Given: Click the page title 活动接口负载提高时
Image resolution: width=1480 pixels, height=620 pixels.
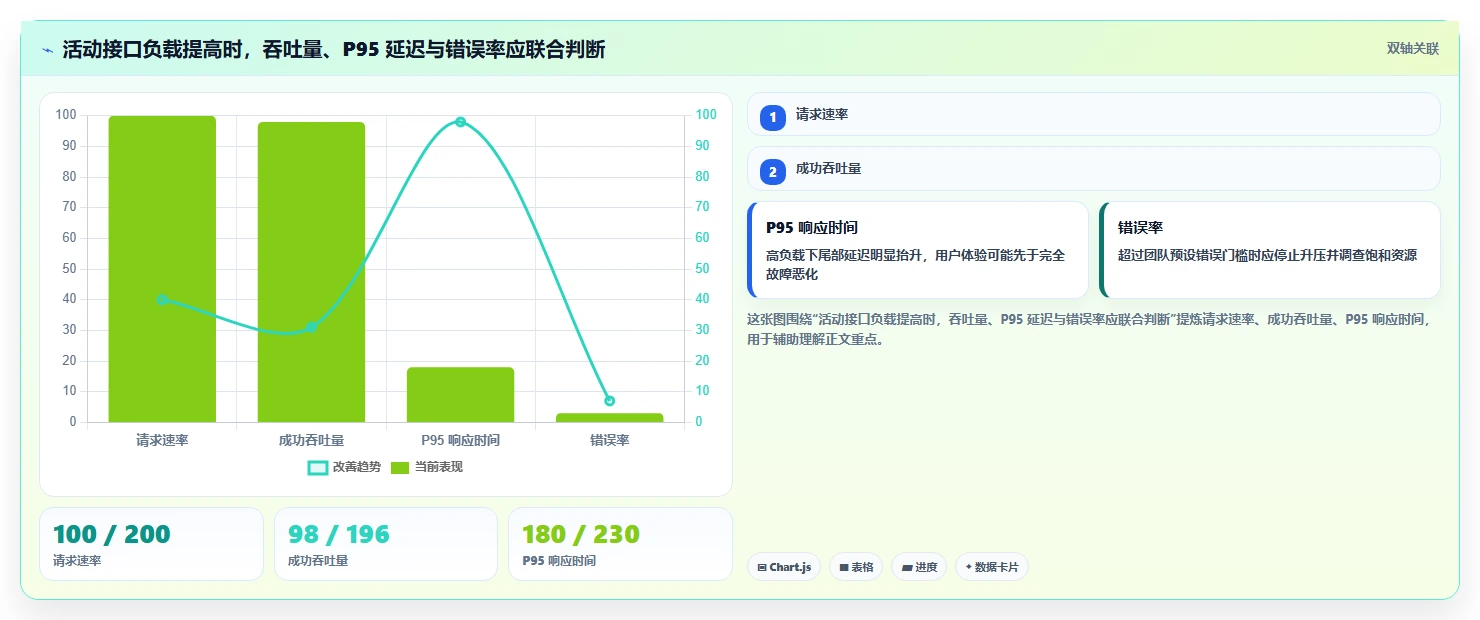Looking at the screenshot, I should click(333, 50).
